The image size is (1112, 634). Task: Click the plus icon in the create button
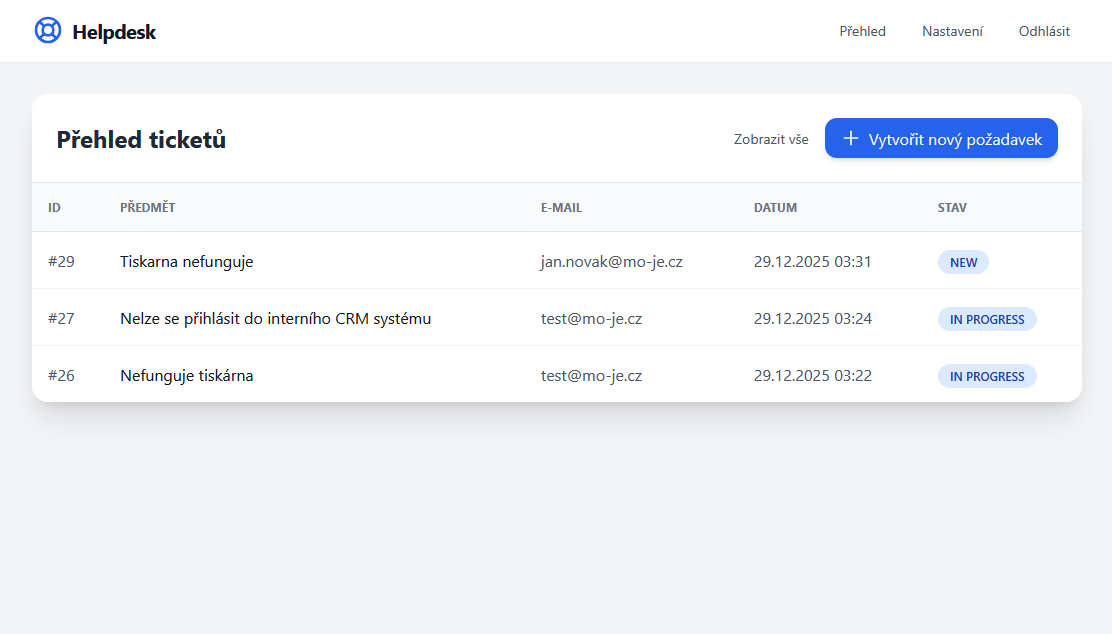click(x=851, y=139)
